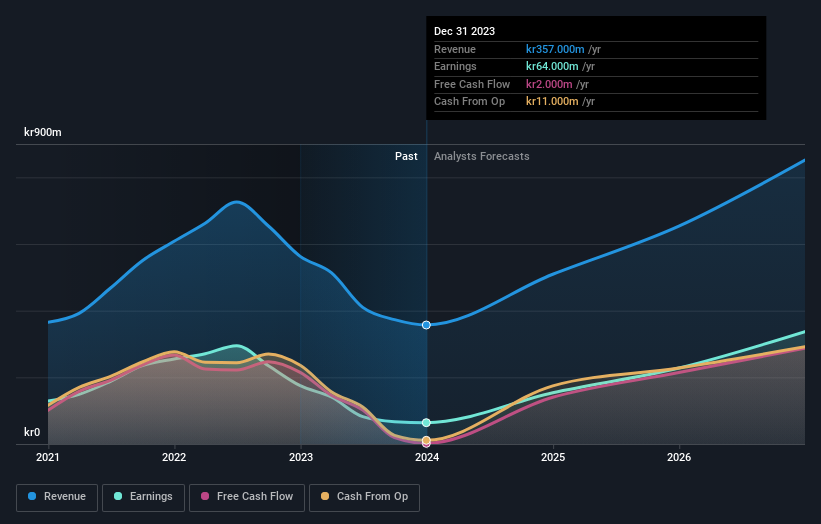Click the Cash From Op label in tooltip
This screenshot has height=524, width=821.
pos(469,102)
